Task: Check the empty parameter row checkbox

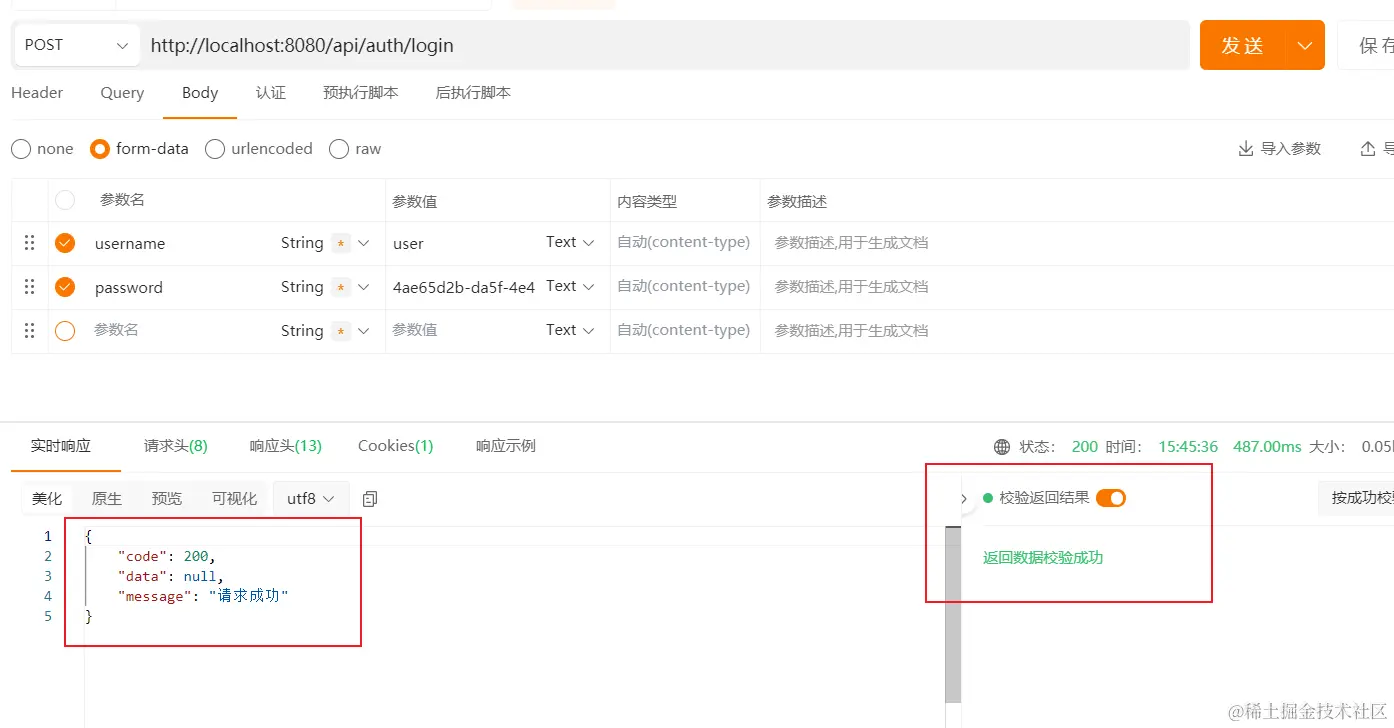Action: click(x=65, y=330)
